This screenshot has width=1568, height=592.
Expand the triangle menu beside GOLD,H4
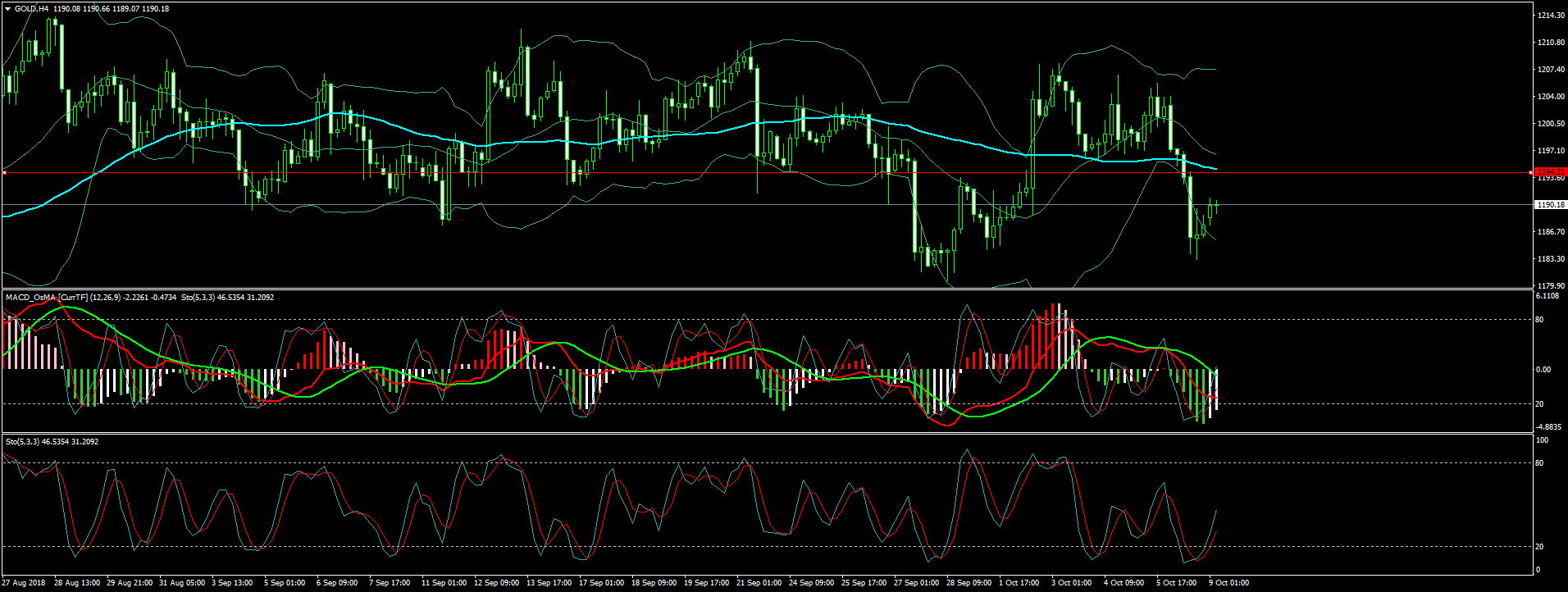7,9
